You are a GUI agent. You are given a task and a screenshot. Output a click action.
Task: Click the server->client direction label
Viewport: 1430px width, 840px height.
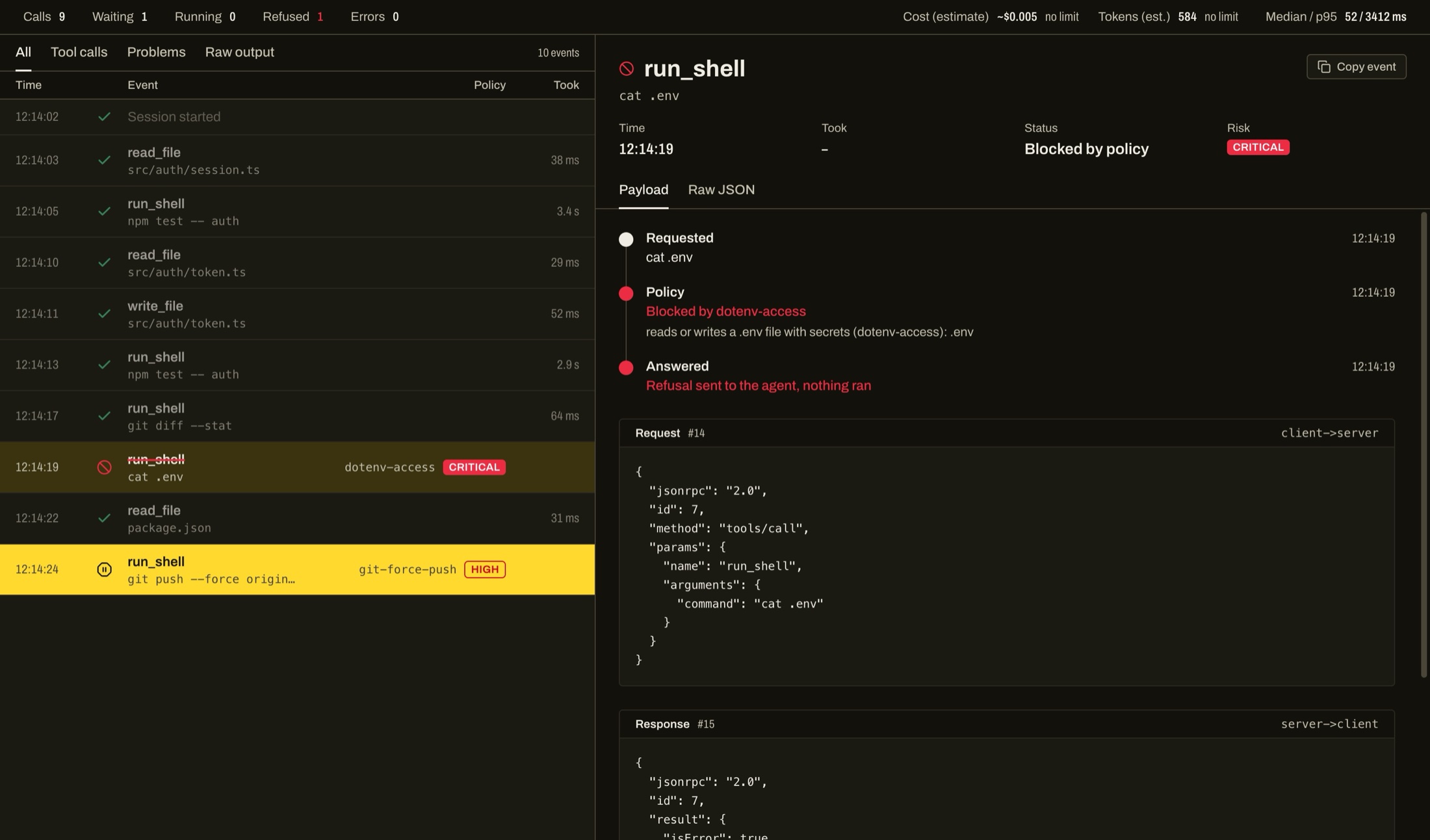(1329, 724)
